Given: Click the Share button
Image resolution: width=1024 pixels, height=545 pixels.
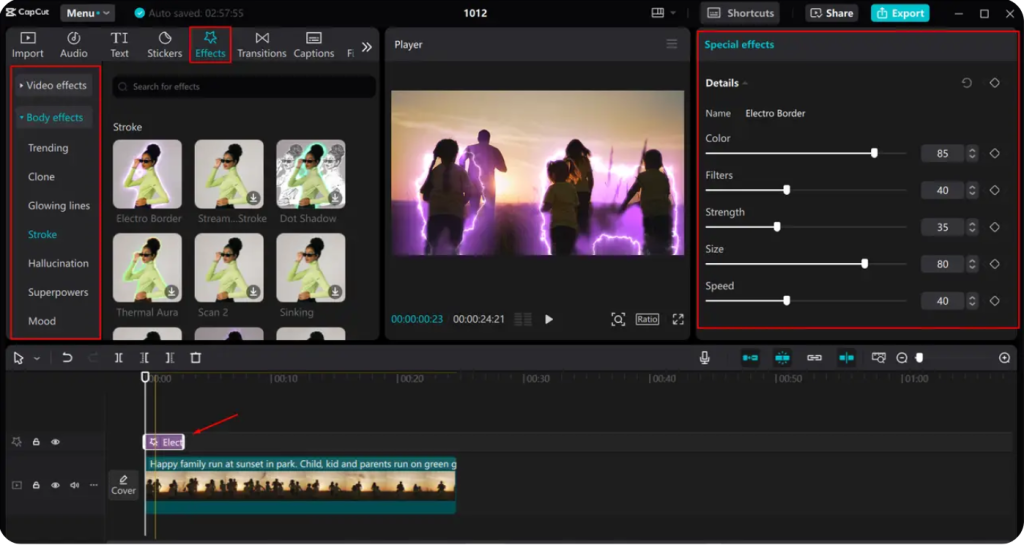Looking at the screenshot, I should click(x=831, y=13).
